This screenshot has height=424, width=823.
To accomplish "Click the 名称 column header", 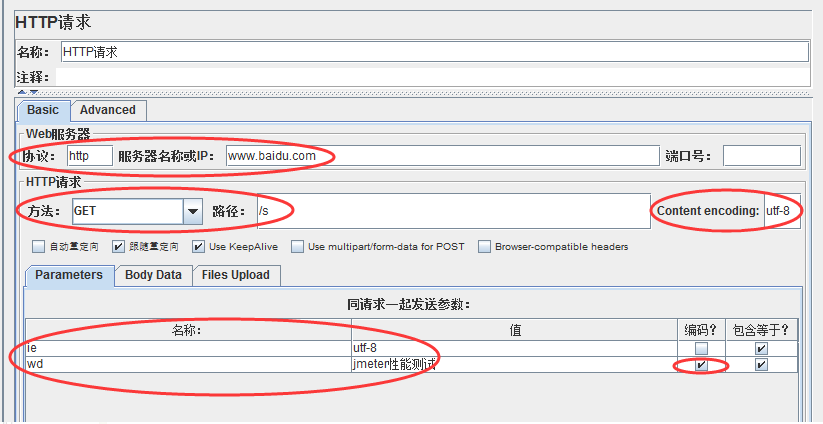I will pyautogui.click(x=188, y=330).
